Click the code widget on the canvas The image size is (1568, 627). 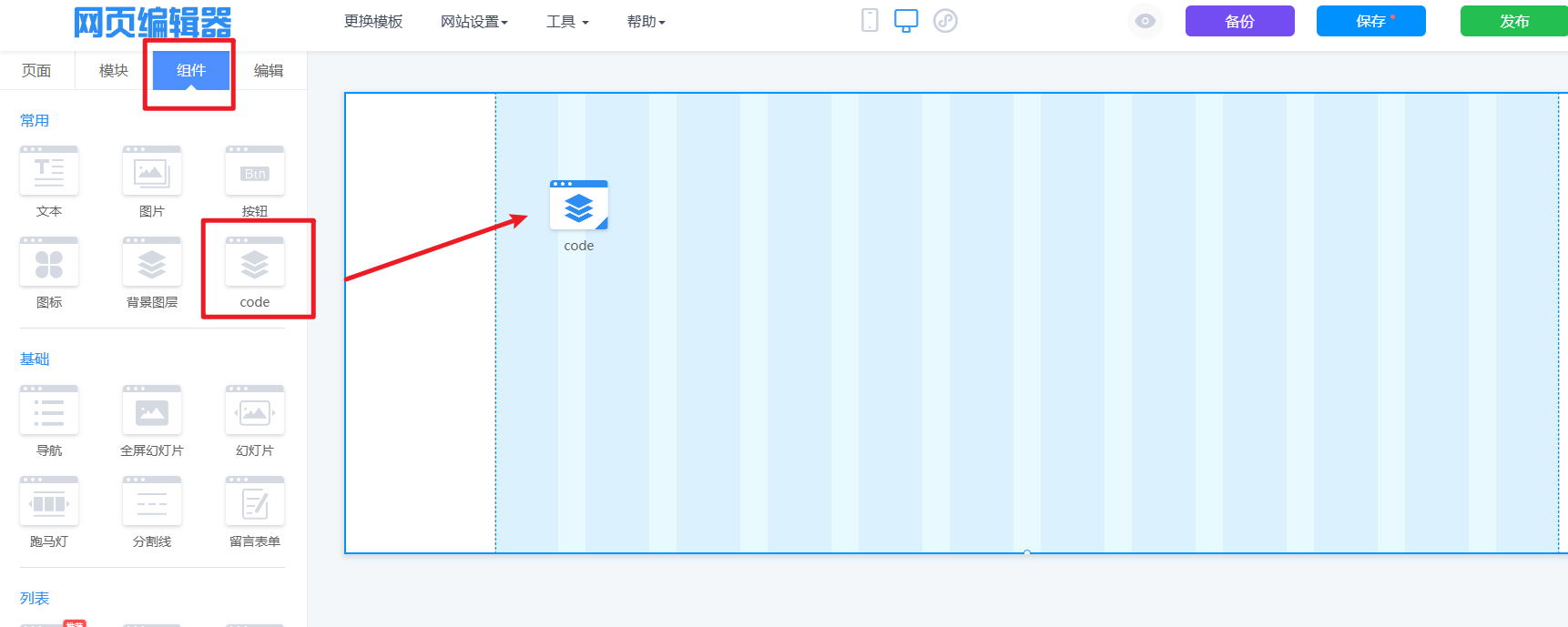coord(579,206)
